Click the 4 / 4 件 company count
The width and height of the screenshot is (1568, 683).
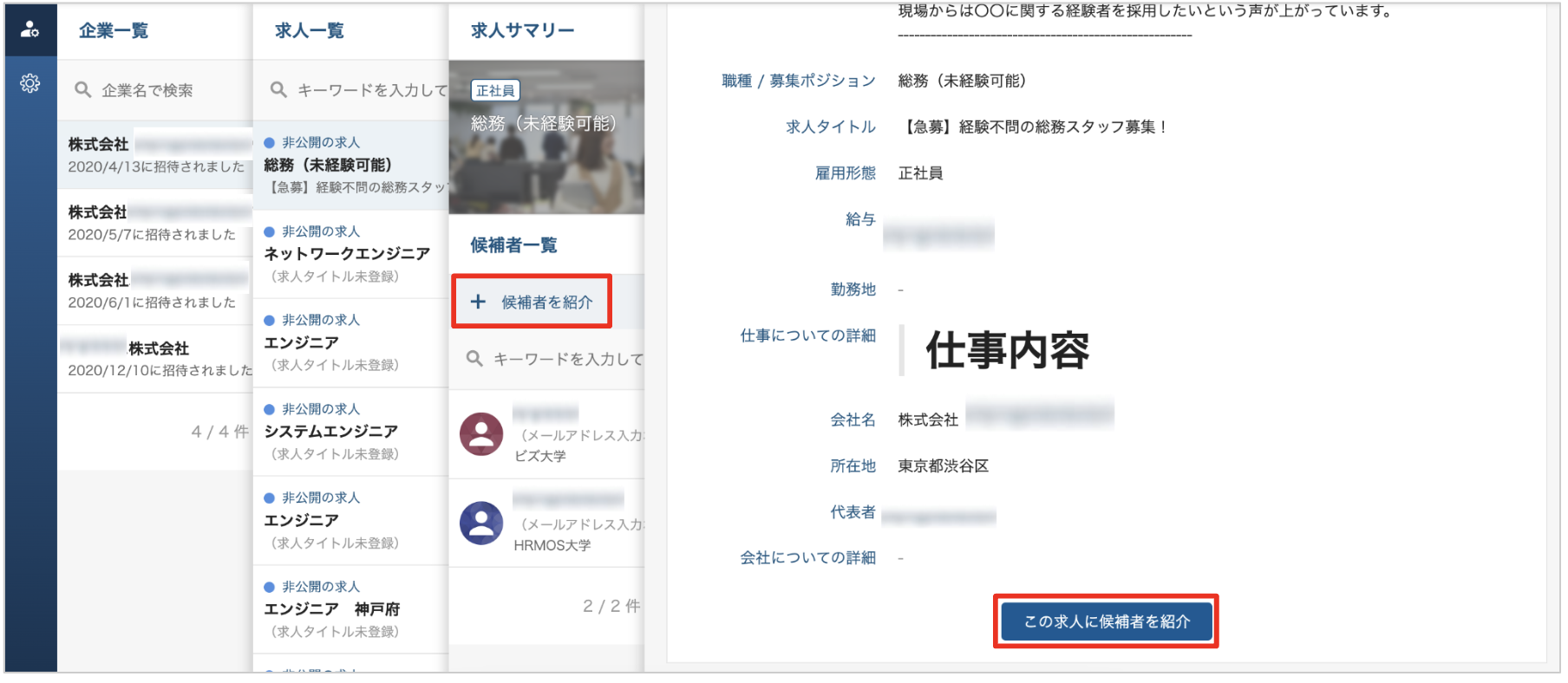tap(220, 431)
